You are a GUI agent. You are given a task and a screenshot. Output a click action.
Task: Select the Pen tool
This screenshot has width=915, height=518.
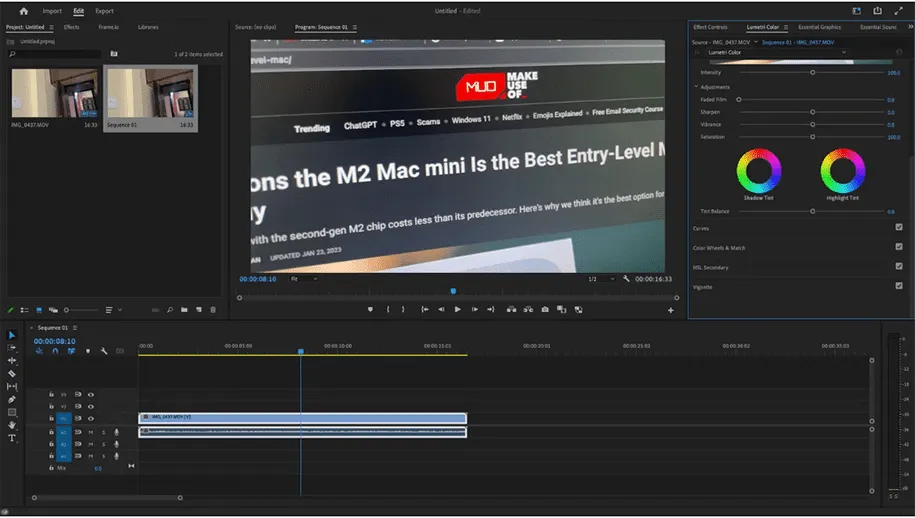pyautogui.click(x=12, y=399)
